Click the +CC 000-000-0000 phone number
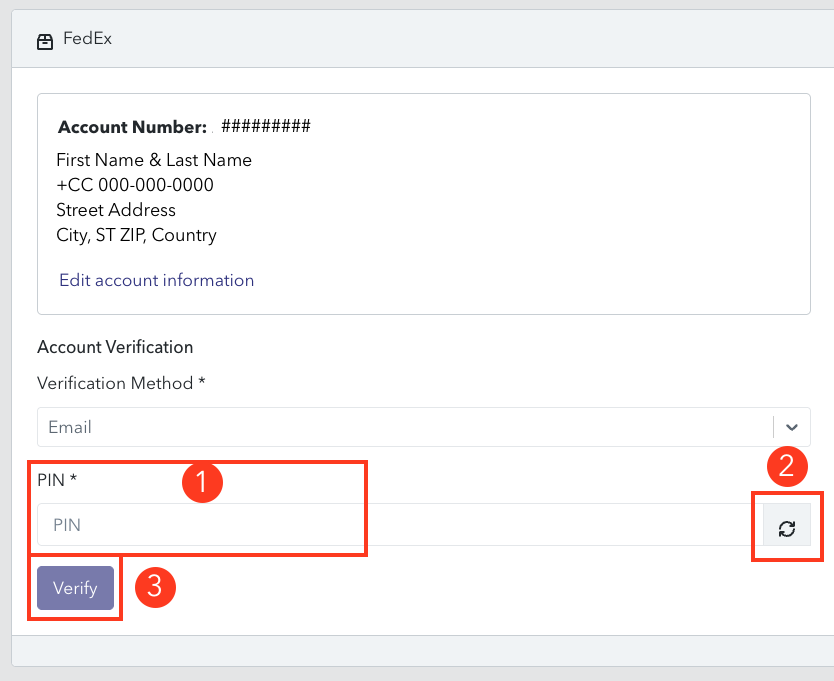The width and height of the screenshot is (834, 681). pyautogui.click(x=135, y=185)
